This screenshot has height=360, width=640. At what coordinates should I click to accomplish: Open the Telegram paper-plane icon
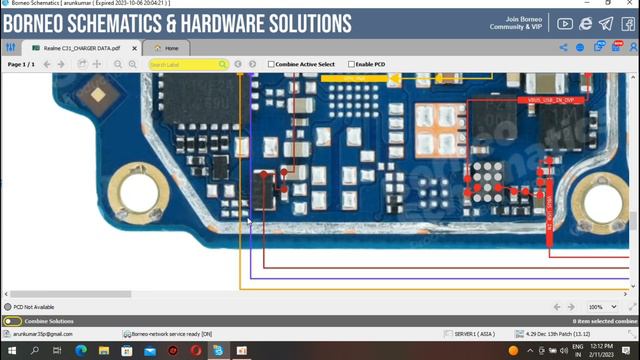(x=606, y=24)
